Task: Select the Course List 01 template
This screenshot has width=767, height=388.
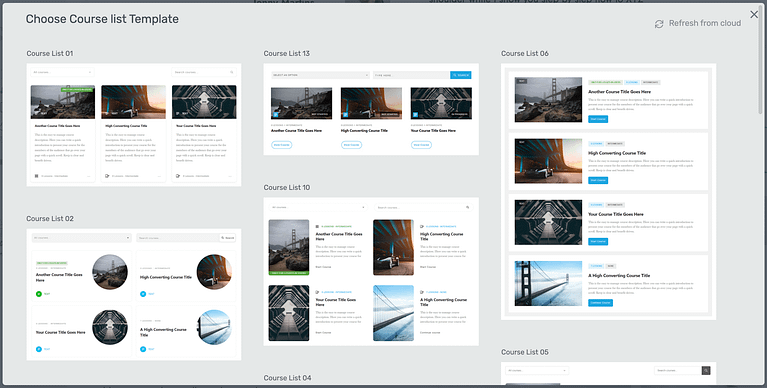Action: tap(134, 125)
